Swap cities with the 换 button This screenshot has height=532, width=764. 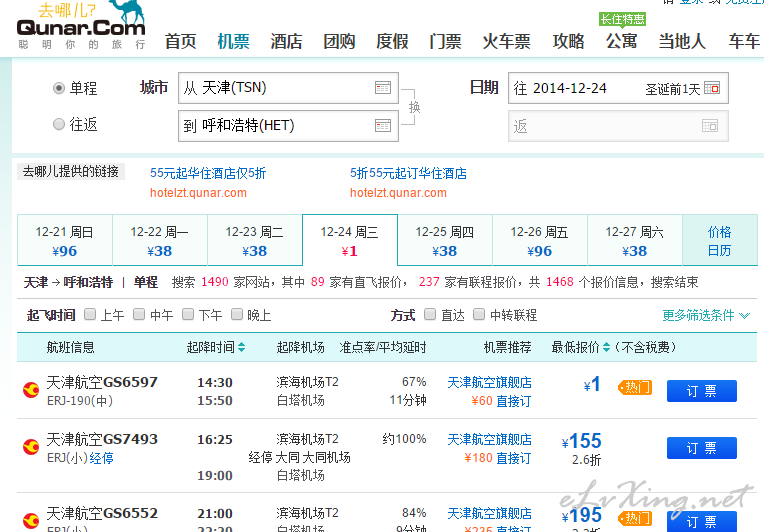414,107
